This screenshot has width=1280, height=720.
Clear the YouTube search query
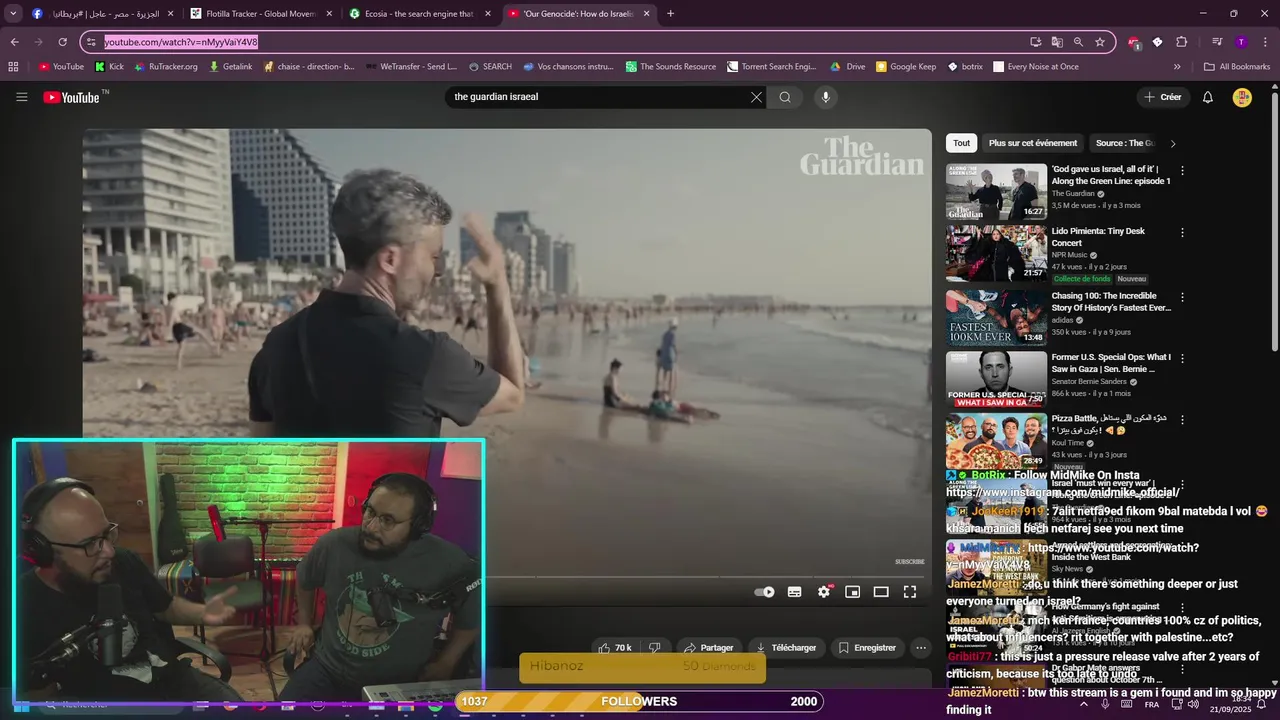pyautogui.click(x=756, y=97)
